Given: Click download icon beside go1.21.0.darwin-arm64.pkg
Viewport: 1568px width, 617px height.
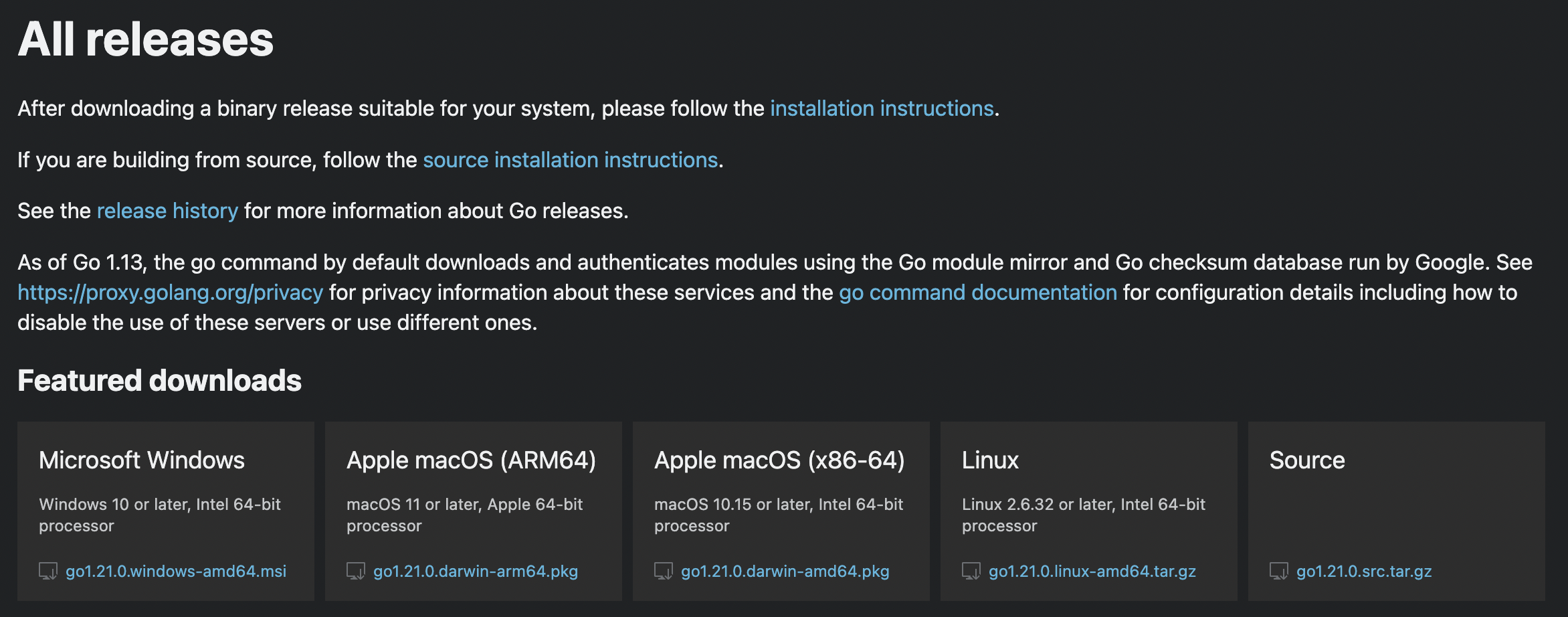Looking at the screenshot, I should (x=356, y=571).
